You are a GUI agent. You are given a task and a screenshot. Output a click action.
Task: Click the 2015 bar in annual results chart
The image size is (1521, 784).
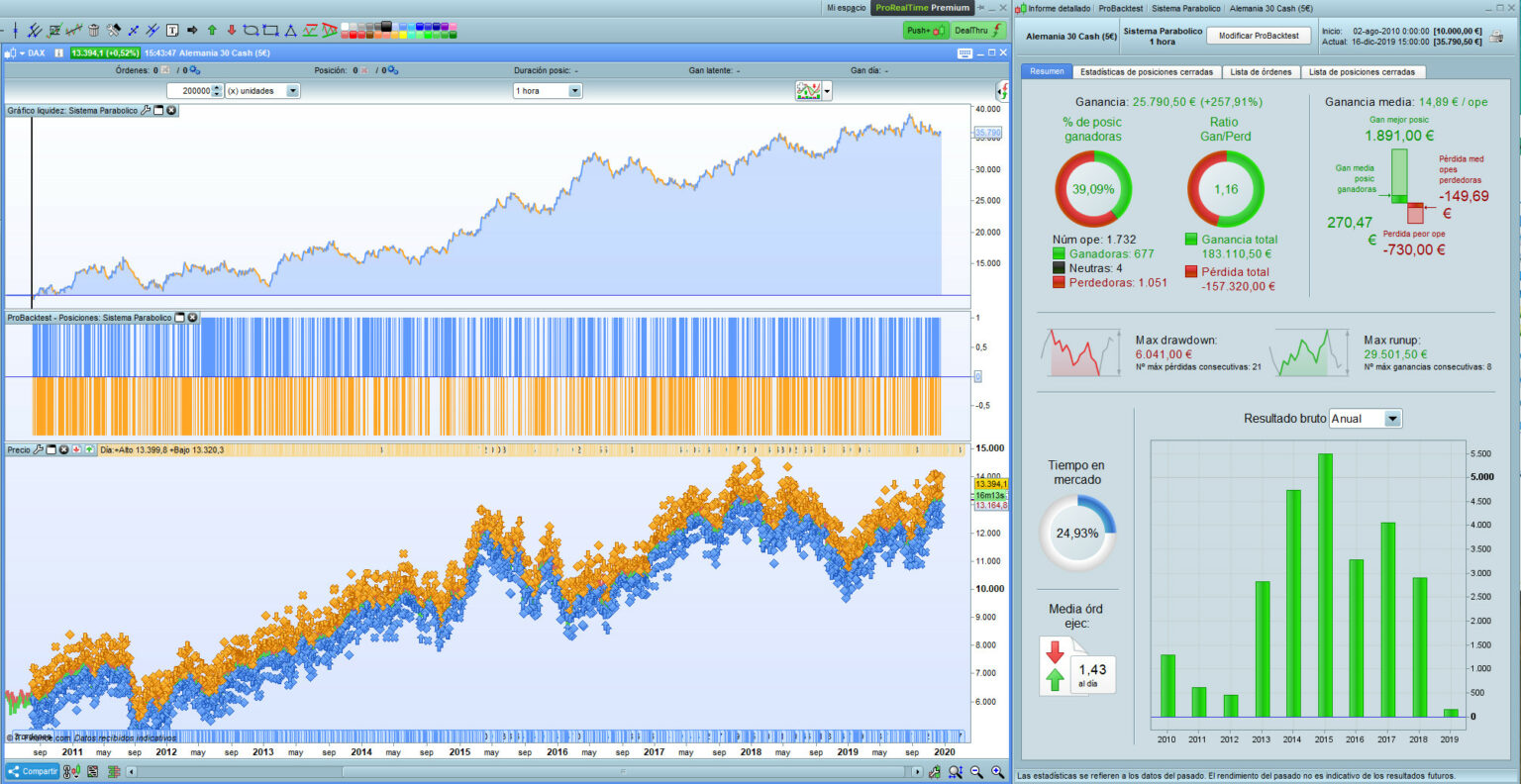pos(1324,585)
